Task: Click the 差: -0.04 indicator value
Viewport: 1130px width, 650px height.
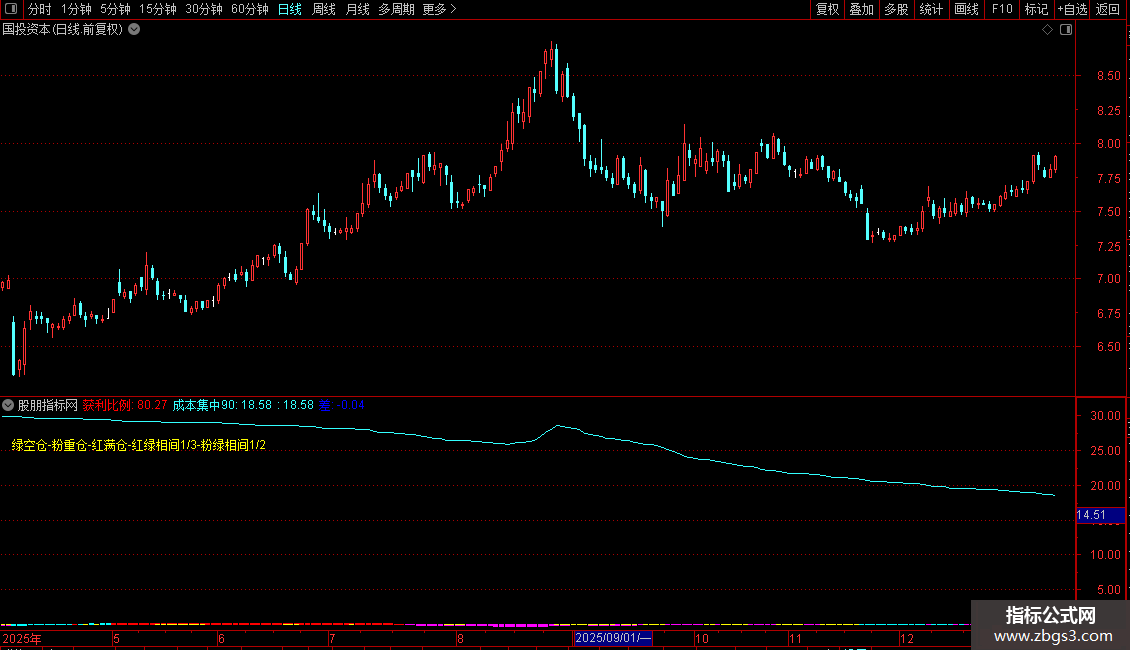Action: (x=342, y=405)
